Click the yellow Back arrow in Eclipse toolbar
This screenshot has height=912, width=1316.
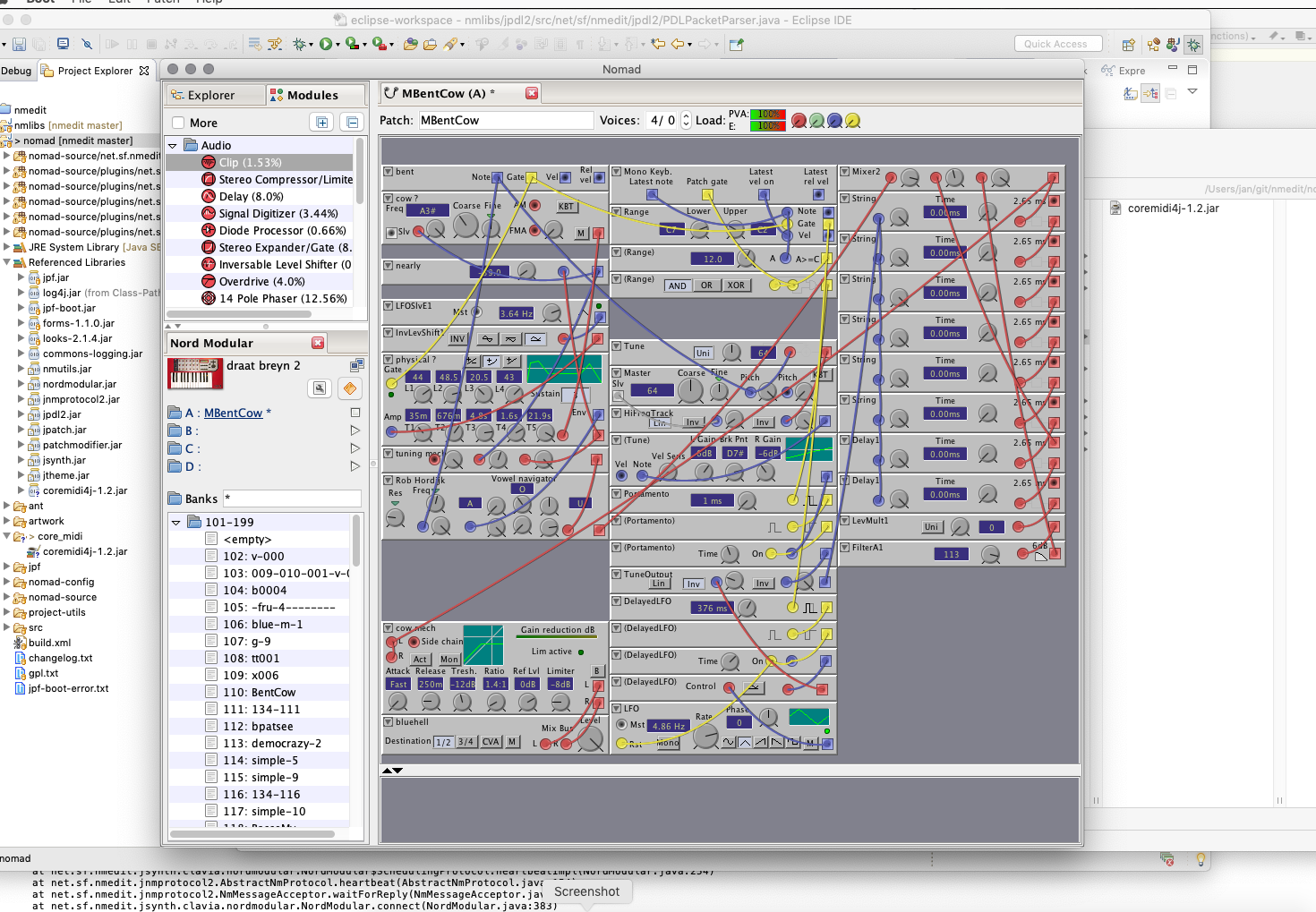[678, 44]
